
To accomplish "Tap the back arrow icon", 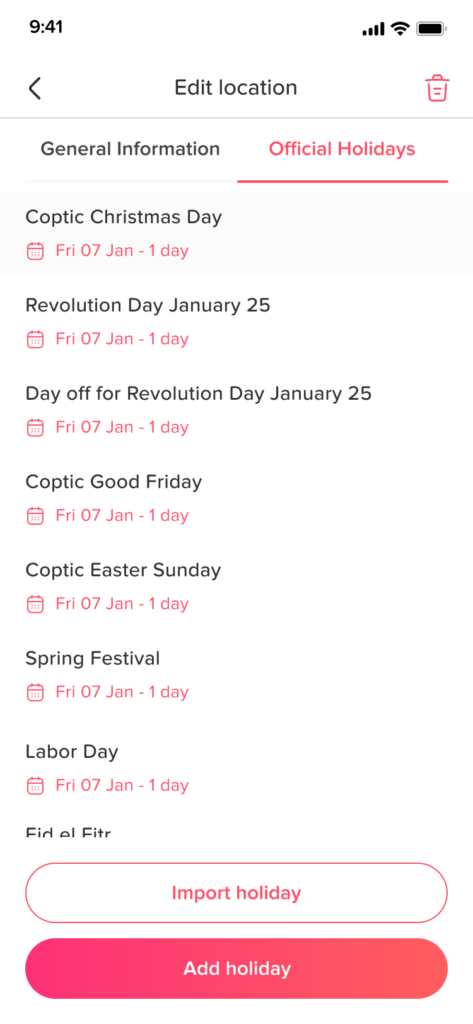I will (x=35, y=88).
